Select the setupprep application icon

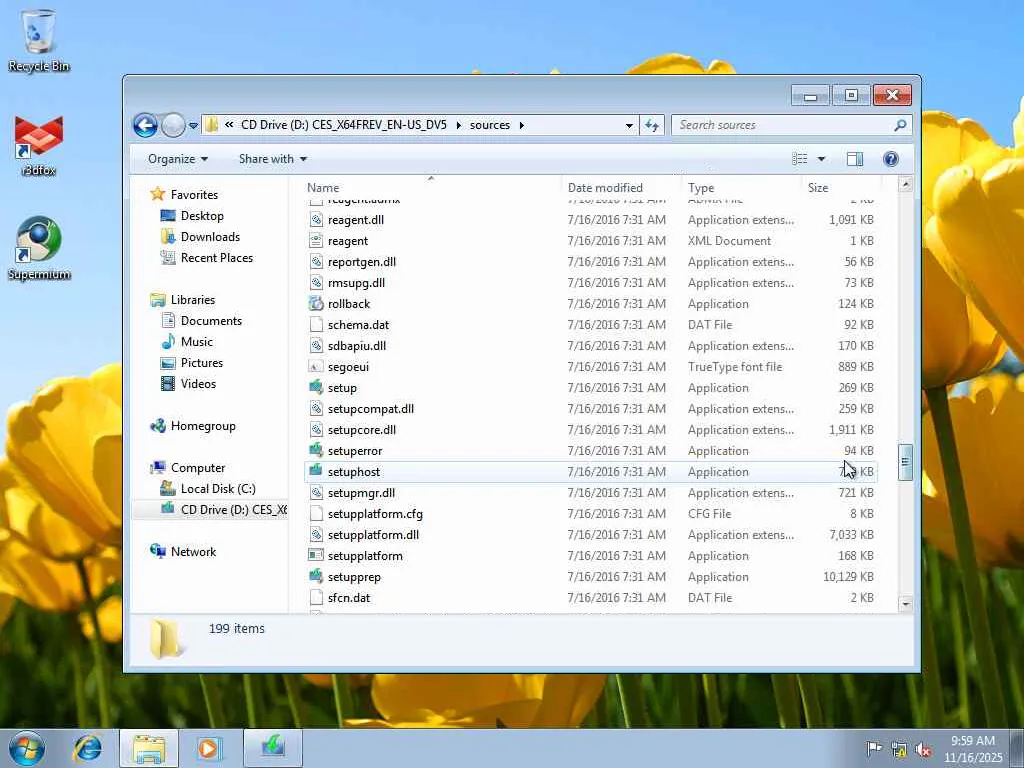pos(316,577)
